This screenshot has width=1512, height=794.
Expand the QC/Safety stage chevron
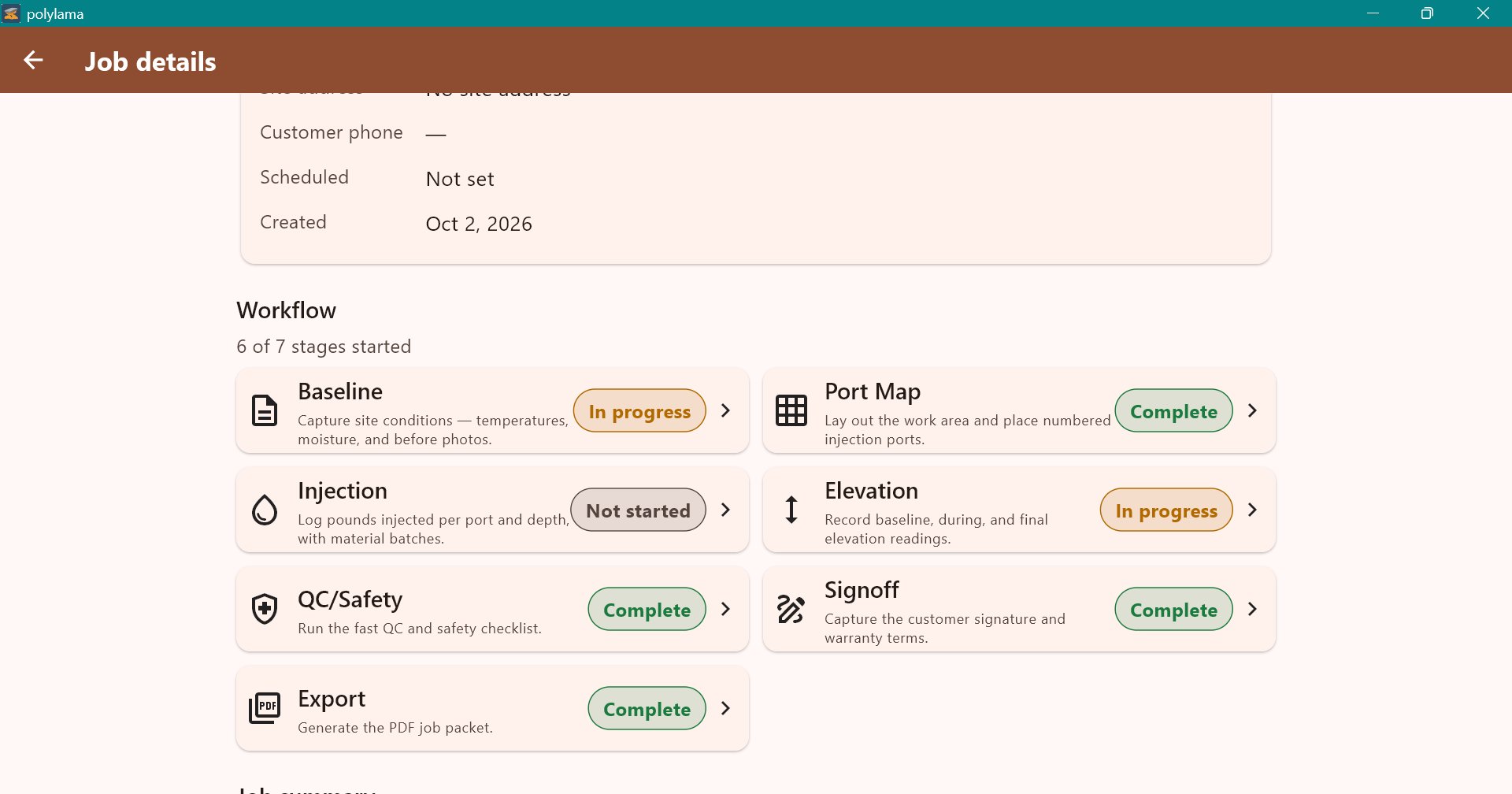coord(726,609)
